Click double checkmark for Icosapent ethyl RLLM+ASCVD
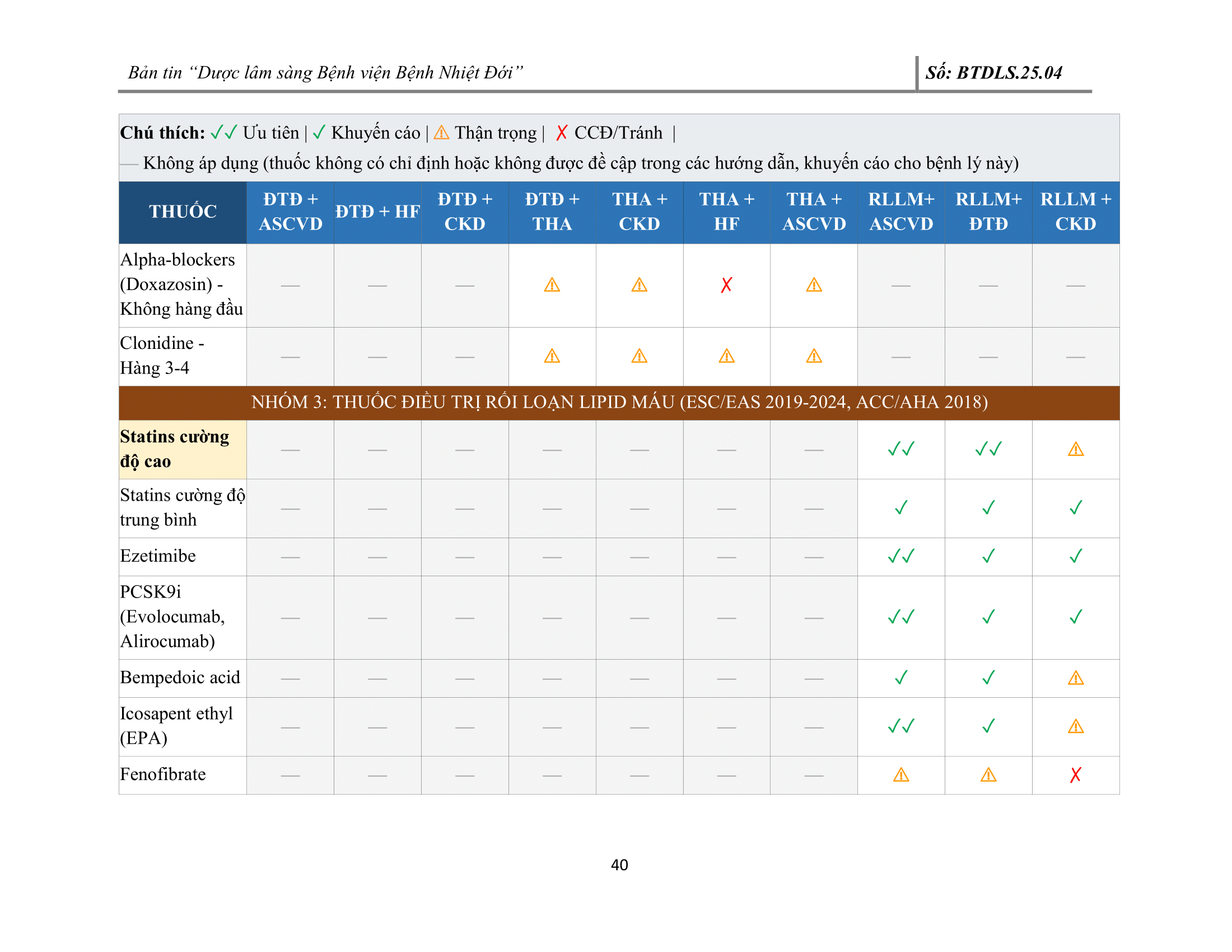Image resolution: width=1232 pixels, height=952 pixels. coord(901,726)
